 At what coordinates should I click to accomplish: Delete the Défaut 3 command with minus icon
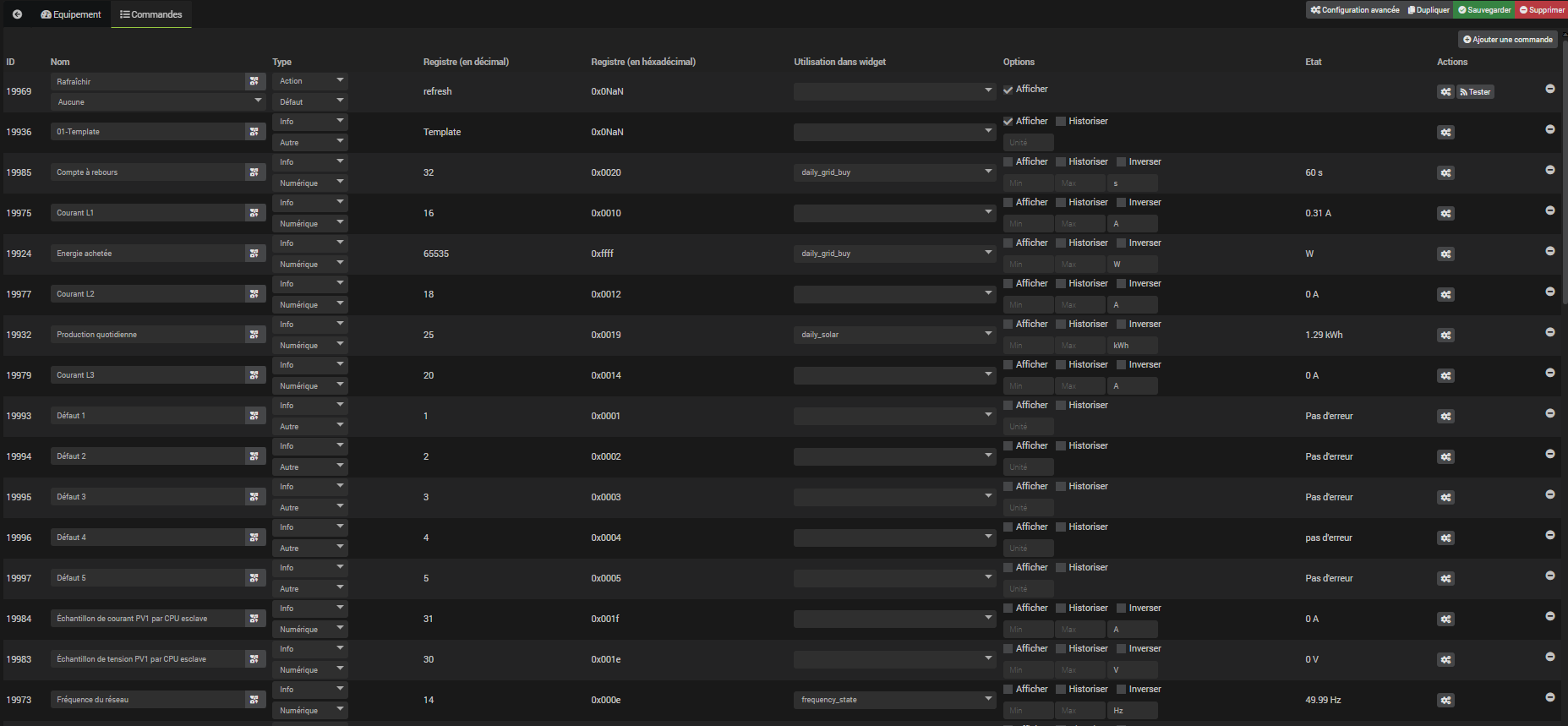tap(1549, 494)
